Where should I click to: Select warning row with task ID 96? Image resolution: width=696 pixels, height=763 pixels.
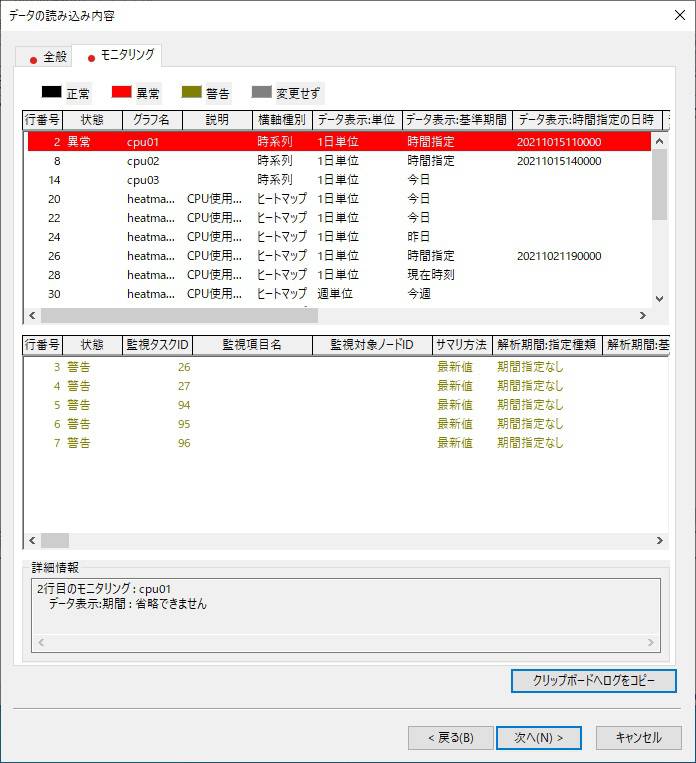(346, 442)
